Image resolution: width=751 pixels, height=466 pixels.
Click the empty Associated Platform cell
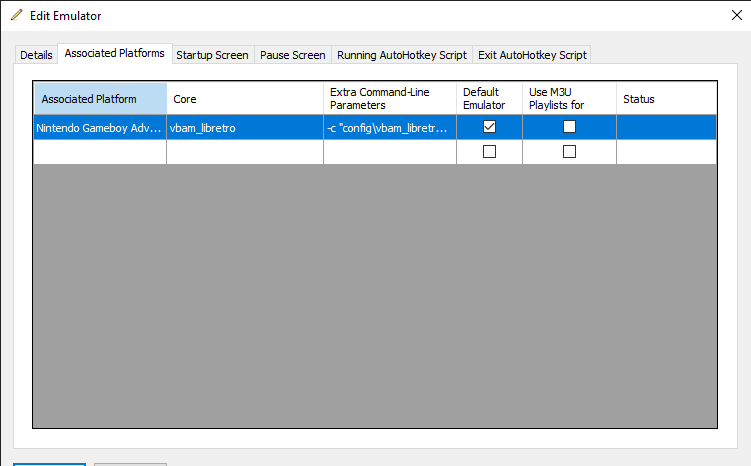point(100,152)
